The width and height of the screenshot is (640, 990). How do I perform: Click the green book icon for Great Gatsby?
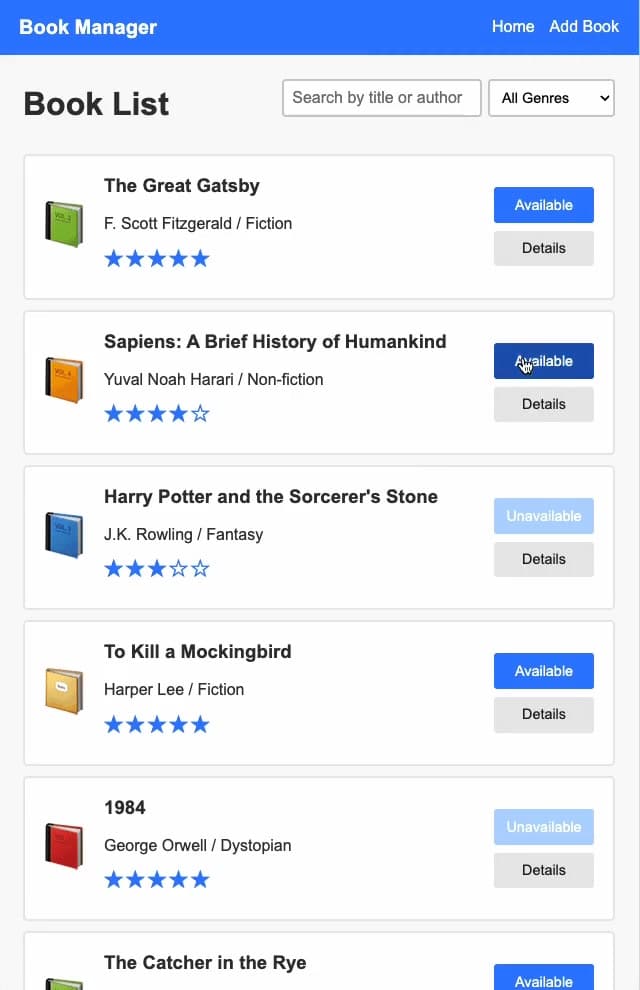point(64,224)
